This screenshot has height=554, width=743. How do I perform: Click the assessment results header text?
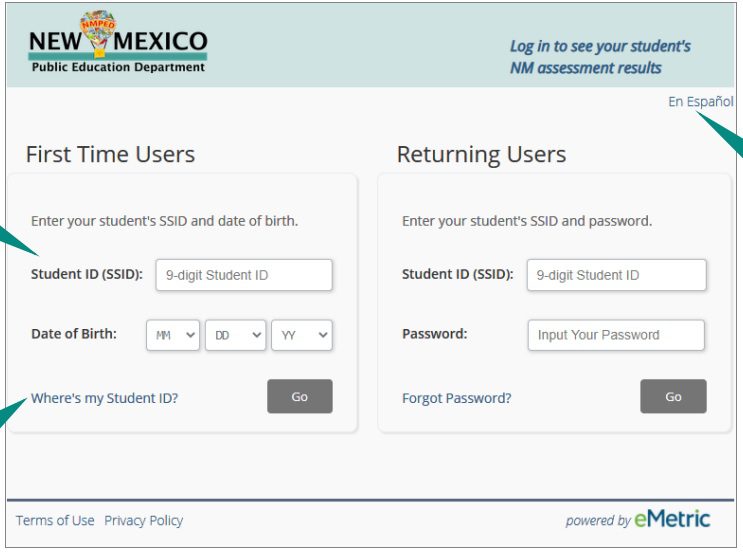[x=599, y=57]
